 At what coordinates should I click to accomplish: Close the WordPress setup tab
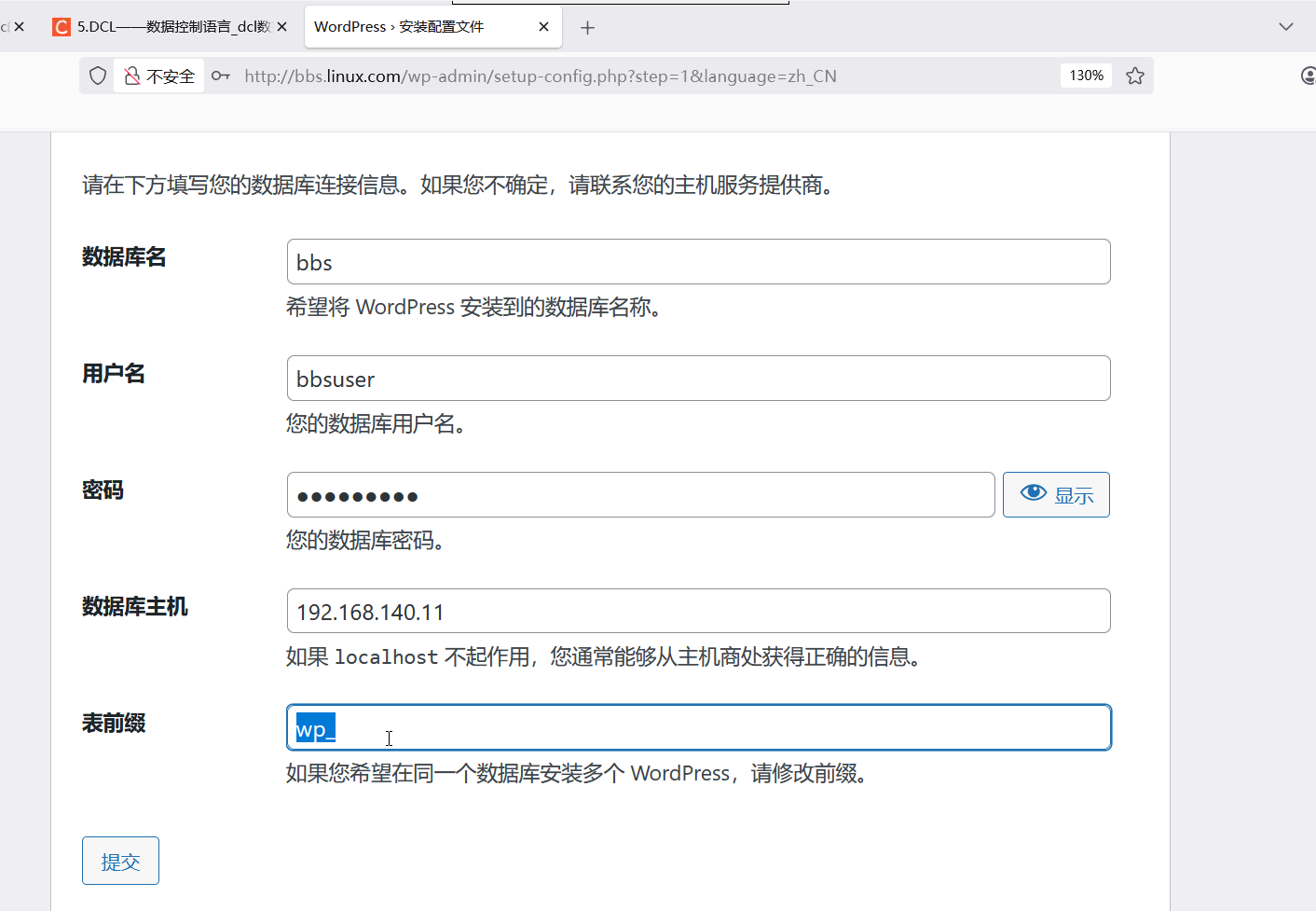543,26
